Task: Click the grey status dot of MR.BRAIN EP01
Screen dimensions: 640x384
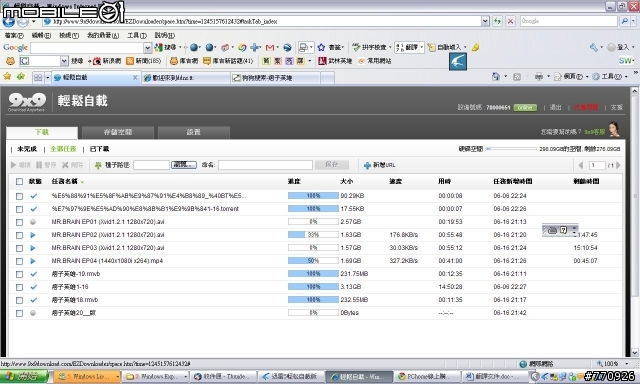Action: coord(33,222)
